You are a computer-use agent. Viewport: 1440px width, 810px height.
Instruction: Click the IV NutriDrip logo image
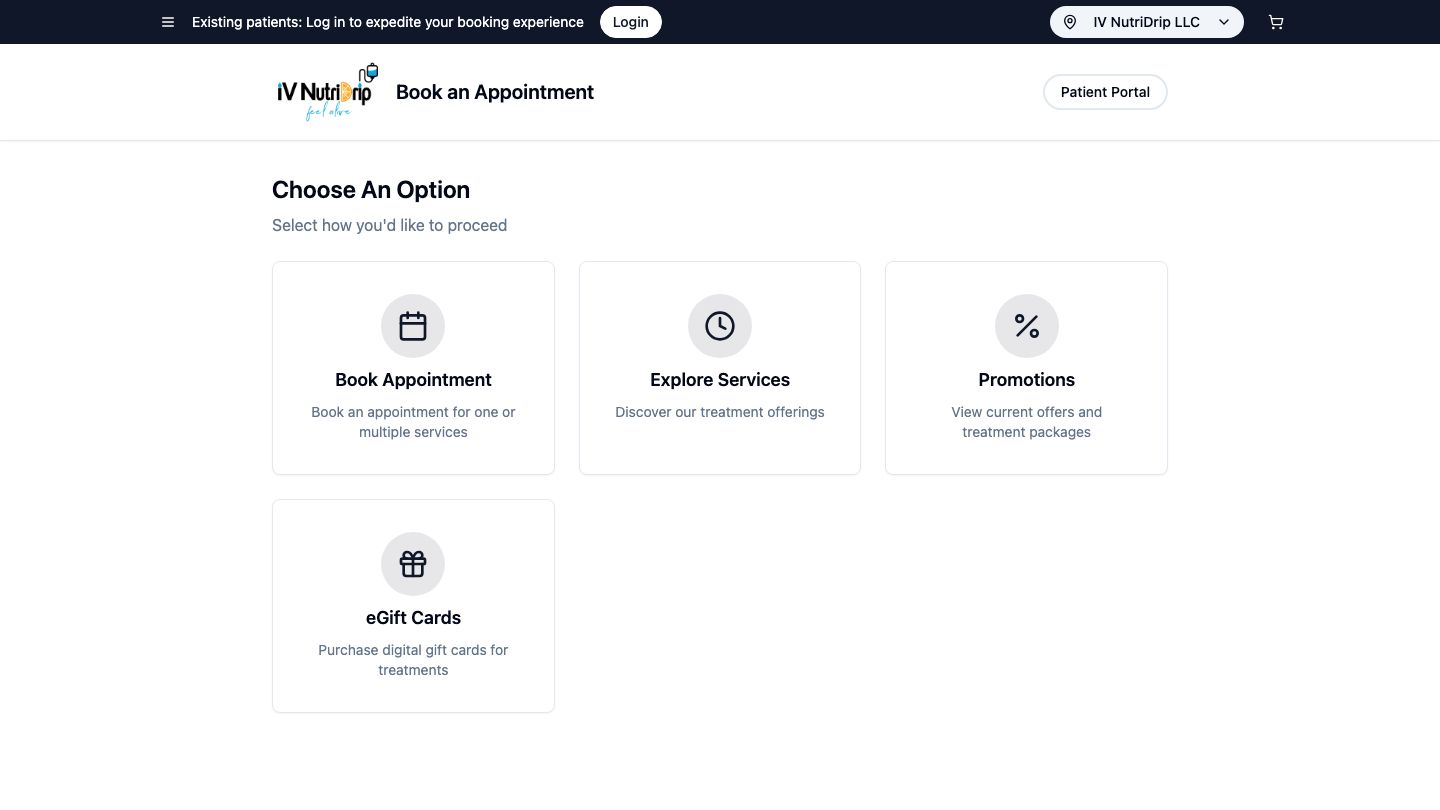(327, 92)
